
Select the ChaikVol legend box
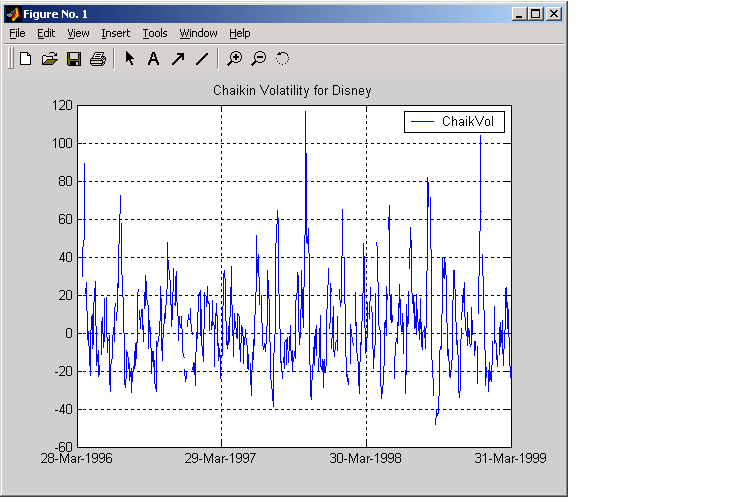point(454,122)
